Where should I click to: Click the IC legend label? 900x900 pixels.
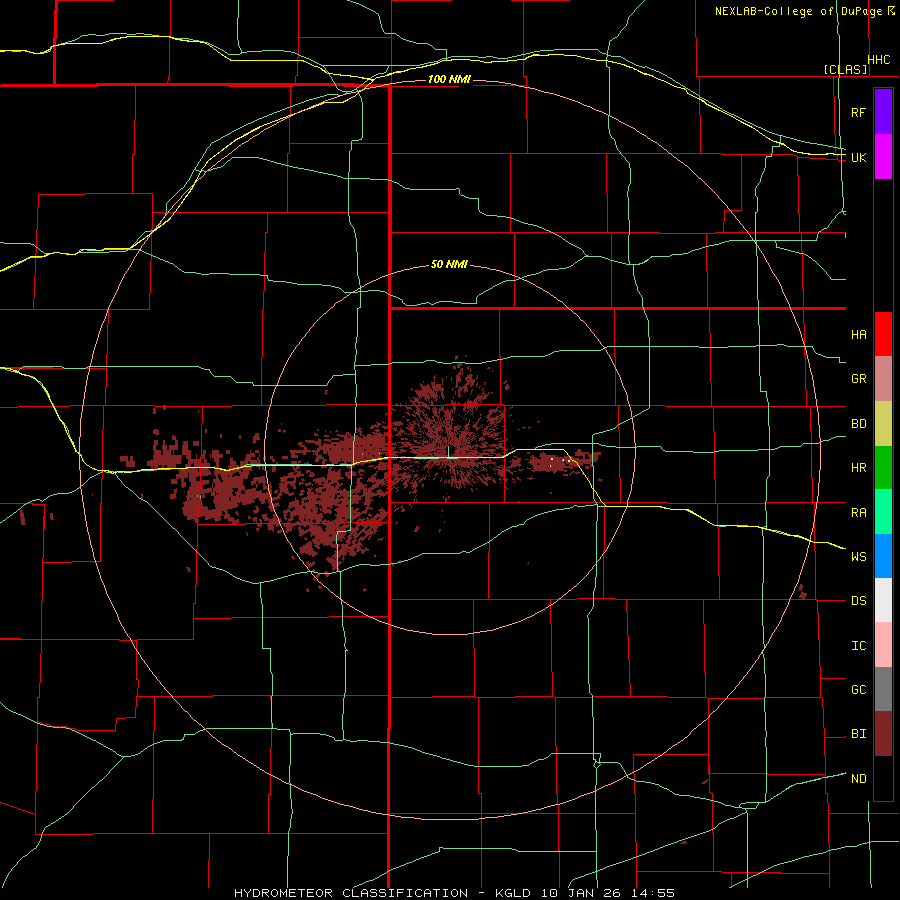click(858, 645)
